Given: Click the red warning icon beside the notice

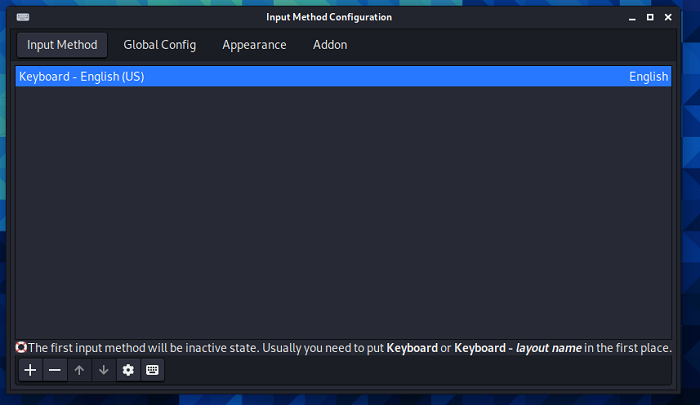Looking at the screenshot, I should [x=21, y=348].
